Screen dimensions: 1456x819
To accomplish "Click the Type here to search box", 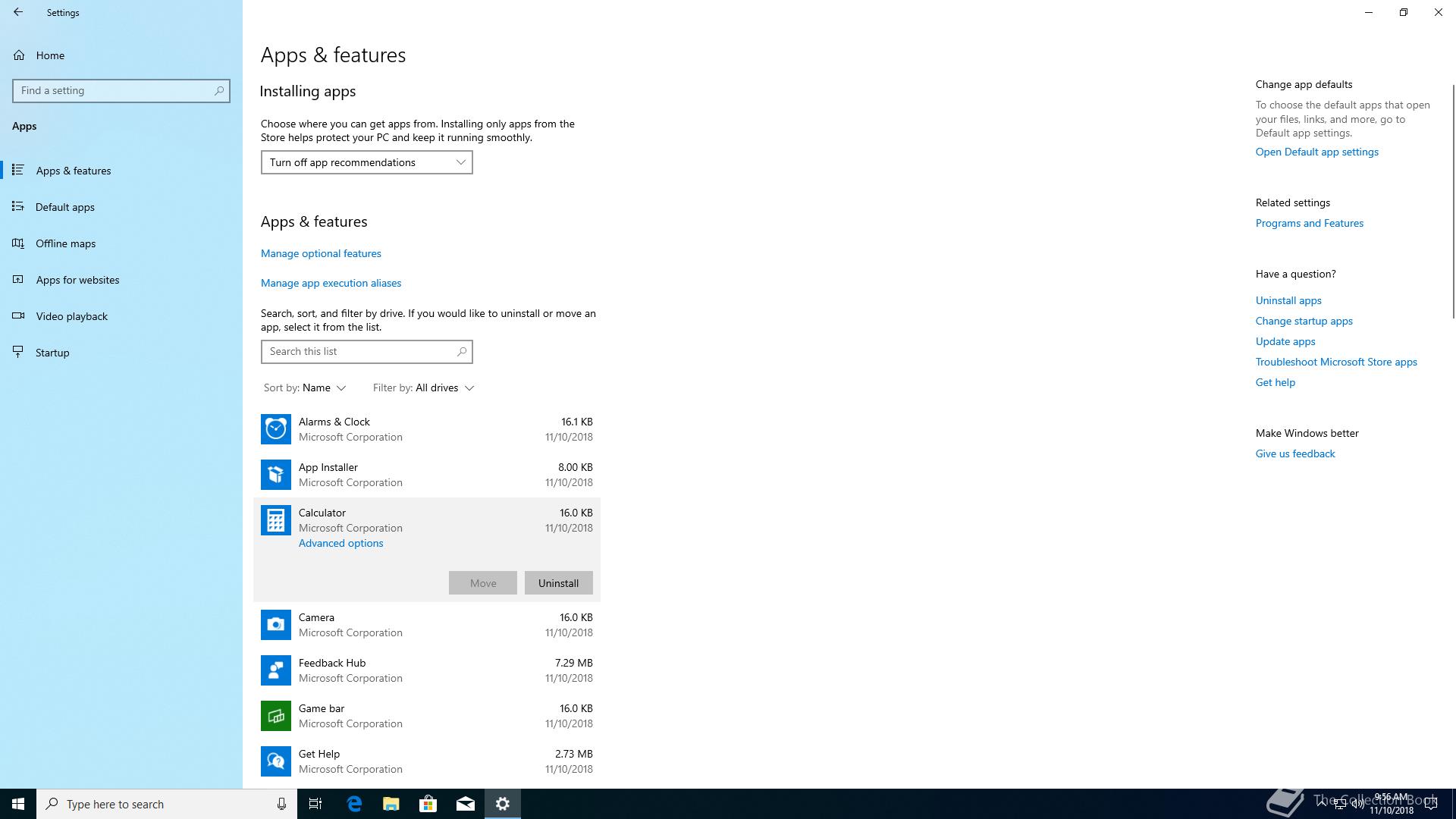I will point(167,804).
